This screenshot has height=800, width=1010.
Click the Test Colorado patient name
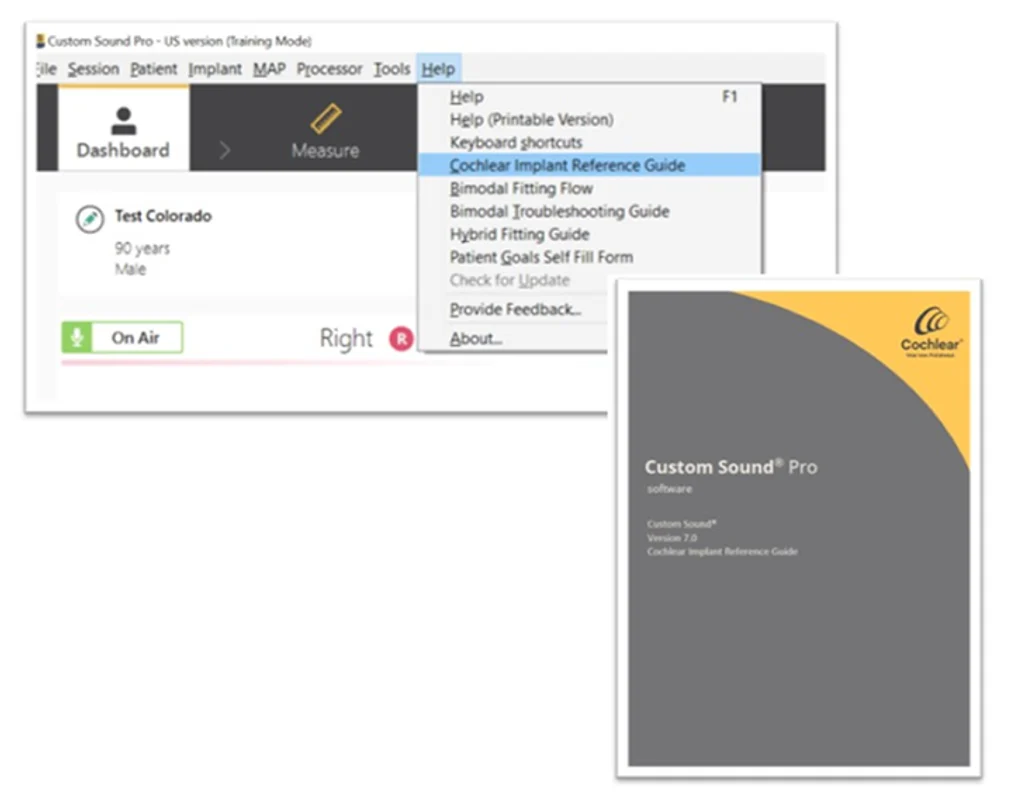163,216
